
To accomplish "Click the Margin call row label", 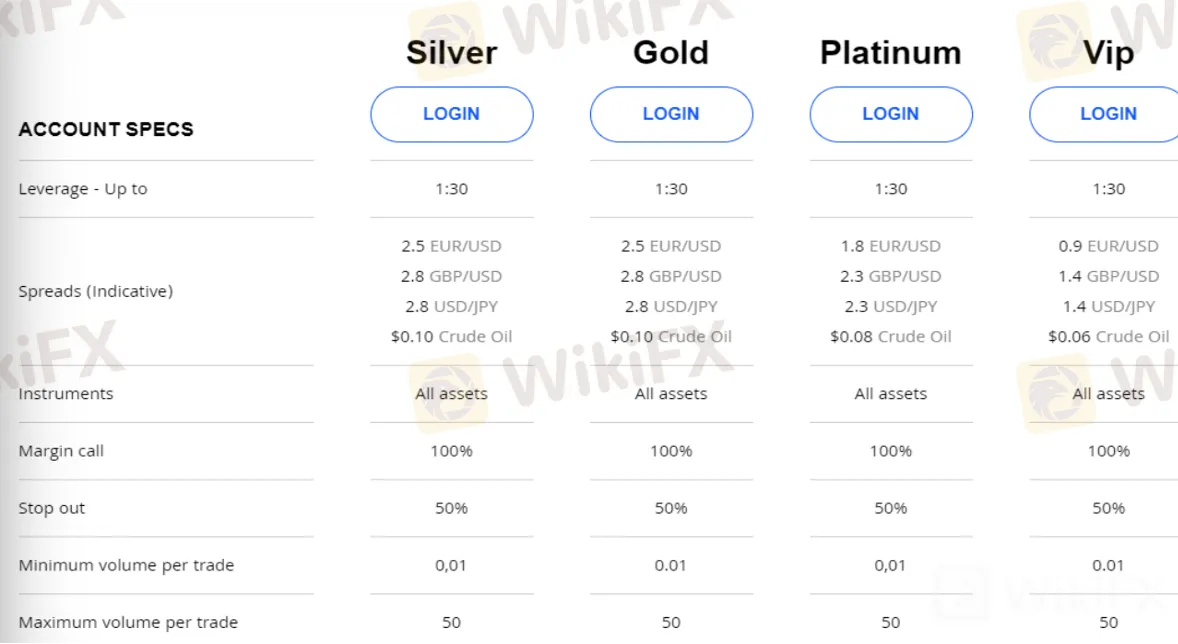I will pyautogui.click(x=61, y=451).
